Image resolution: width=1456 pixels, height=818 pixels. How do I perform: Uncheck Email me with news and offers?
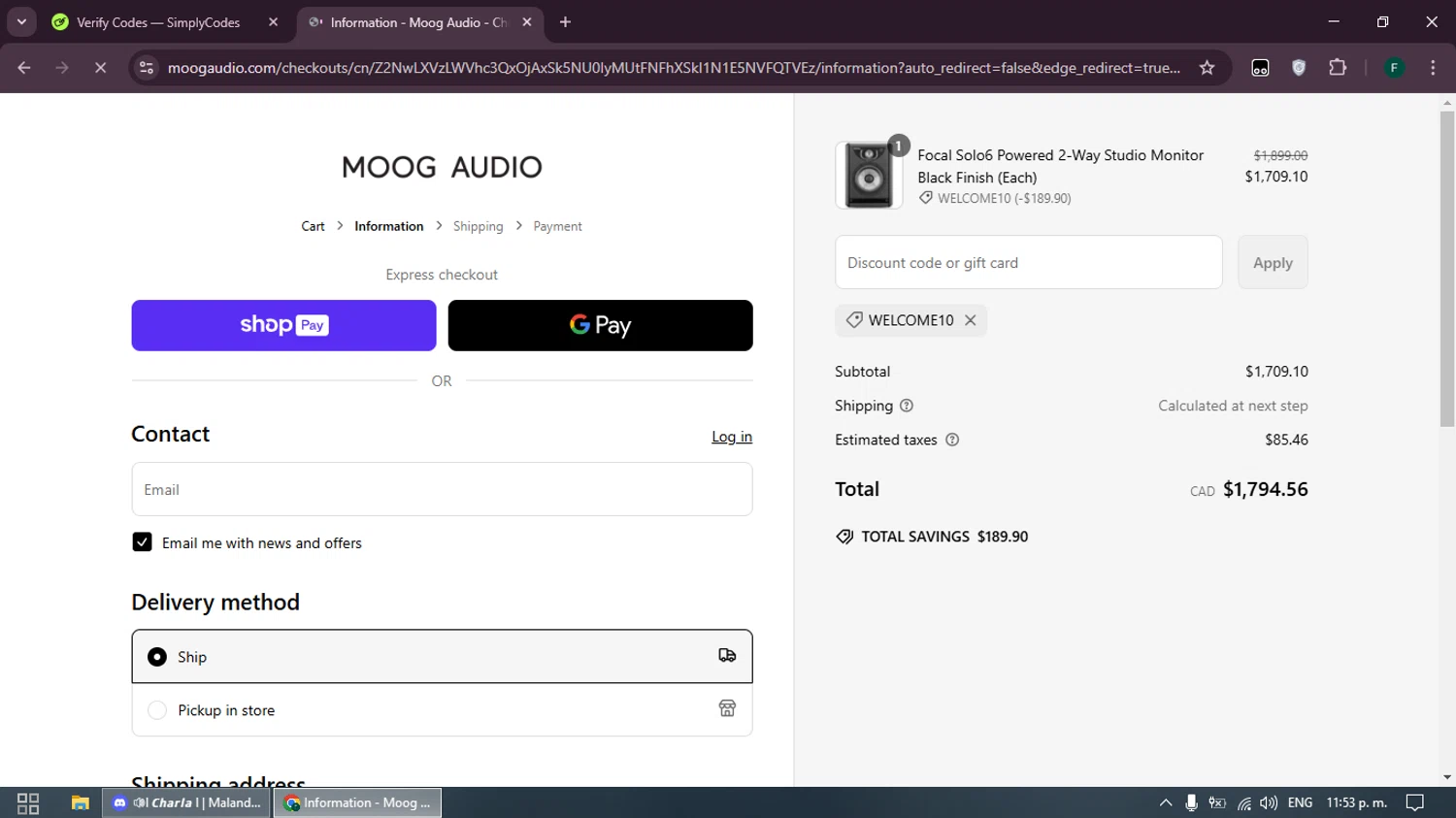coord(142,542)
